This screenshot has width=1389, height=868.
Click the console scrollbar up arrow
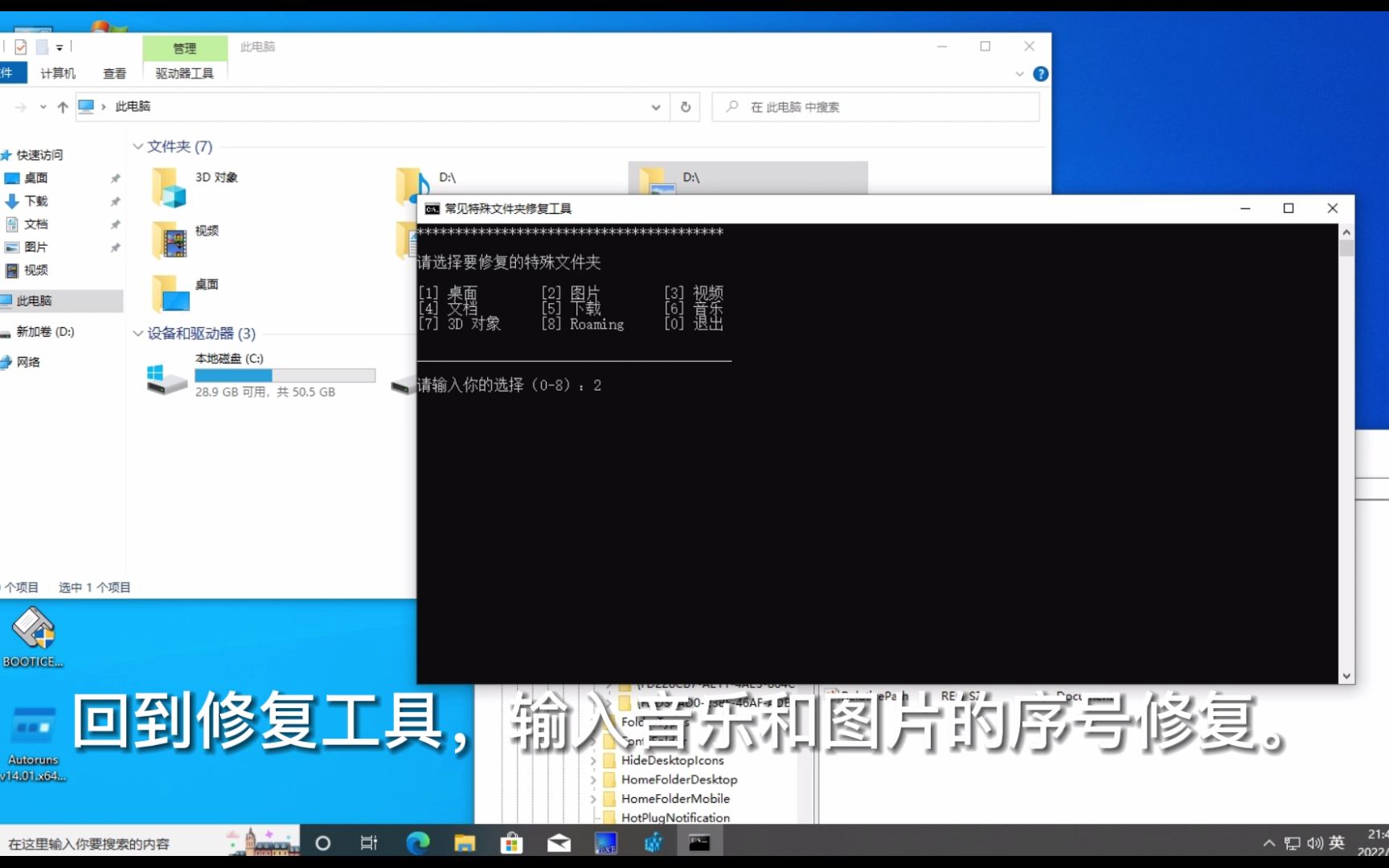pos(1346,232)
